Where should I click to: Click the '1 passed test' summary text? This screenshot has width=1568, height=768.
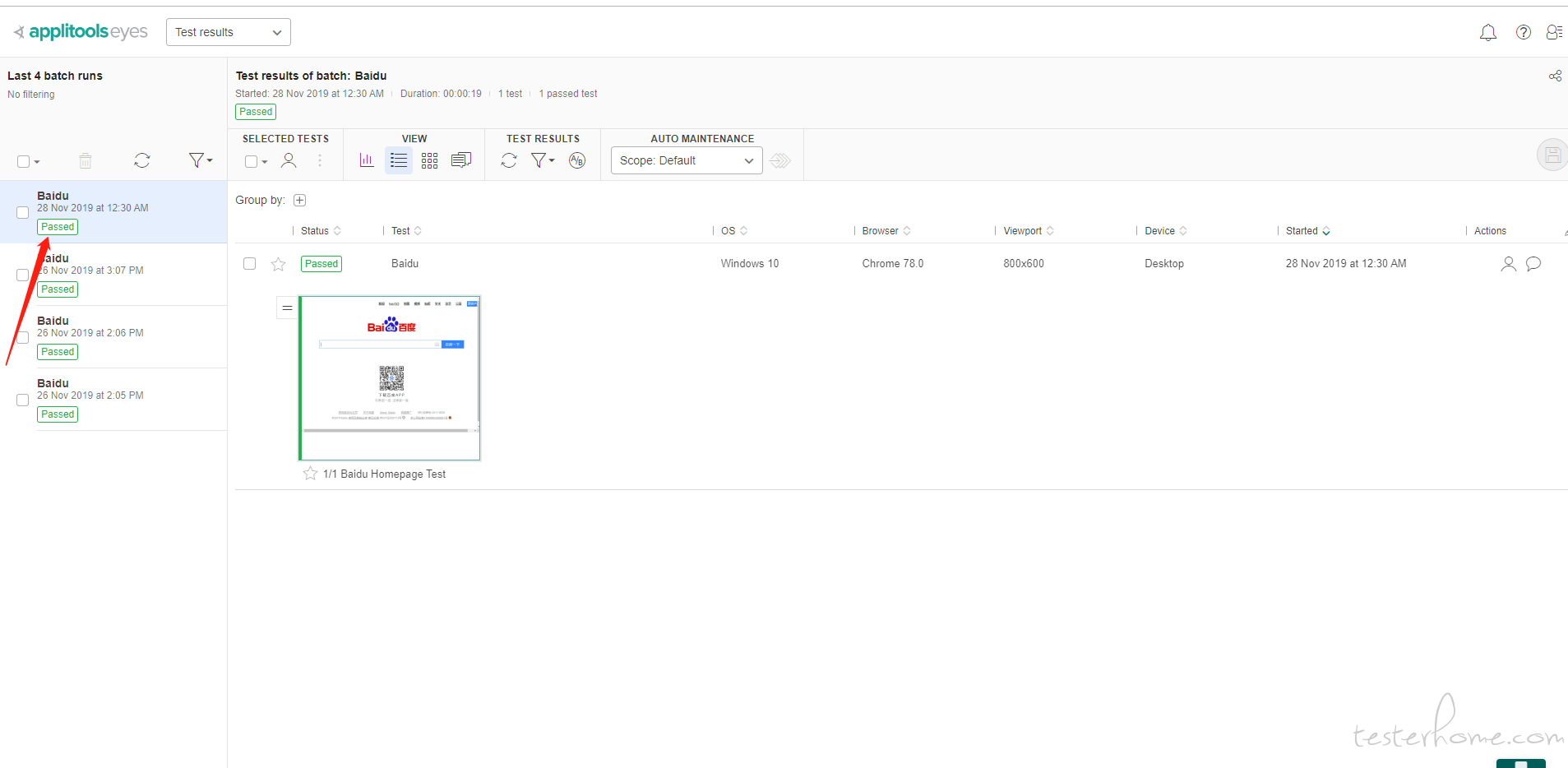pos(568,94)
